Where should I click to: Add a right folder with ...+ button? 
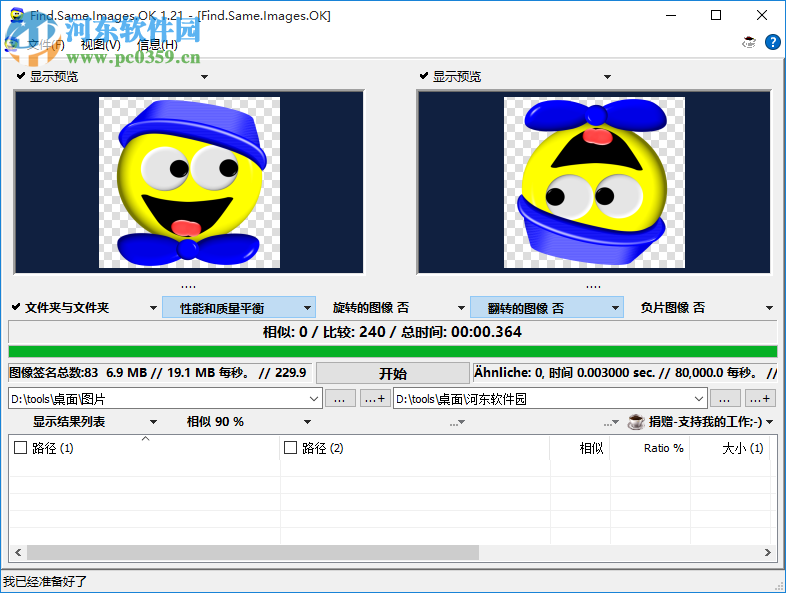click(x=760, y=399)
